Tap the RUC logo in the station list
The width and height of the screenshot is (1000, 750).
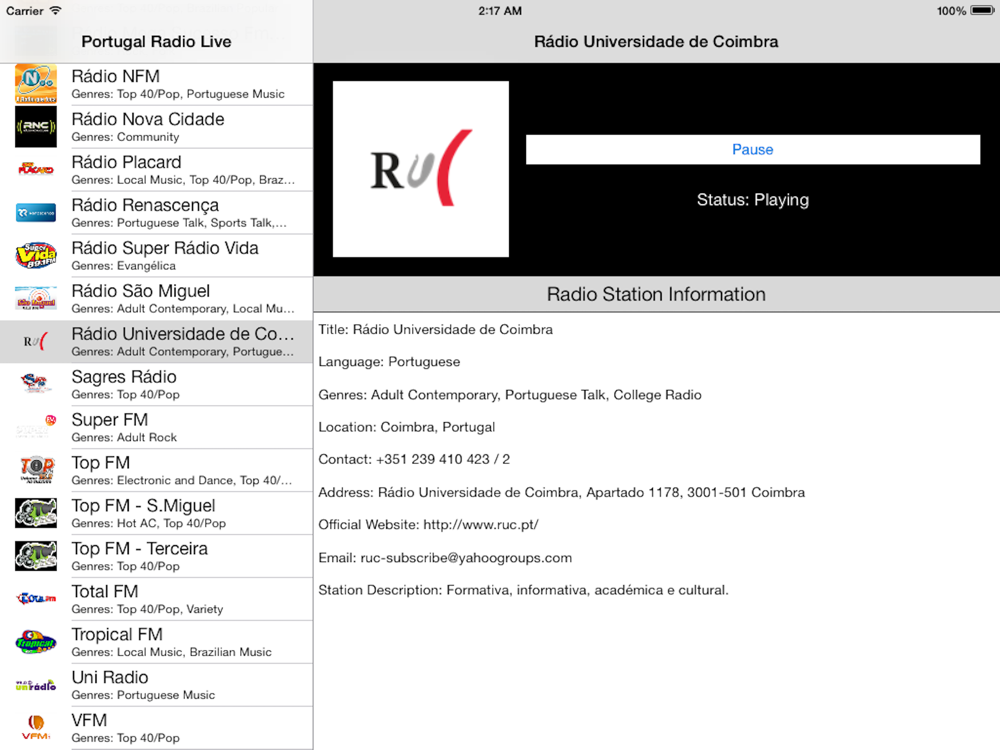(36, 341)
